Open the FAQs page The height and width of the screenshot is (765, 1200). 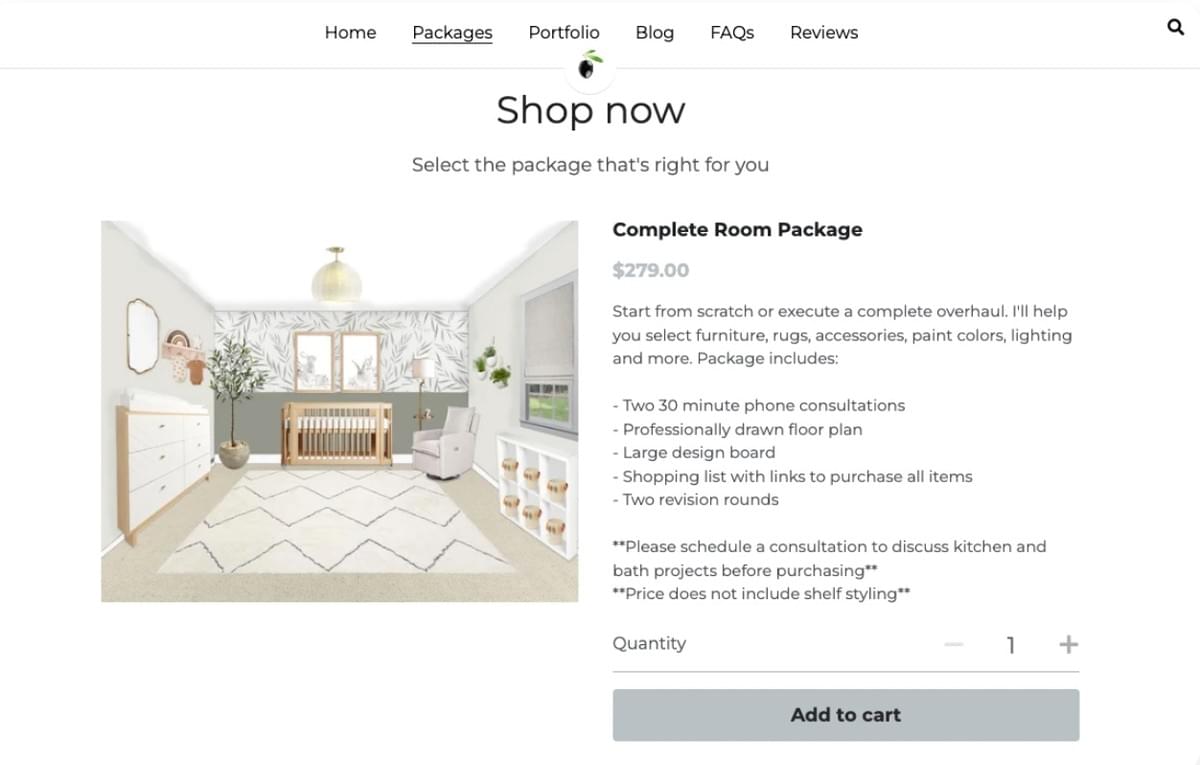coord(732,32)
